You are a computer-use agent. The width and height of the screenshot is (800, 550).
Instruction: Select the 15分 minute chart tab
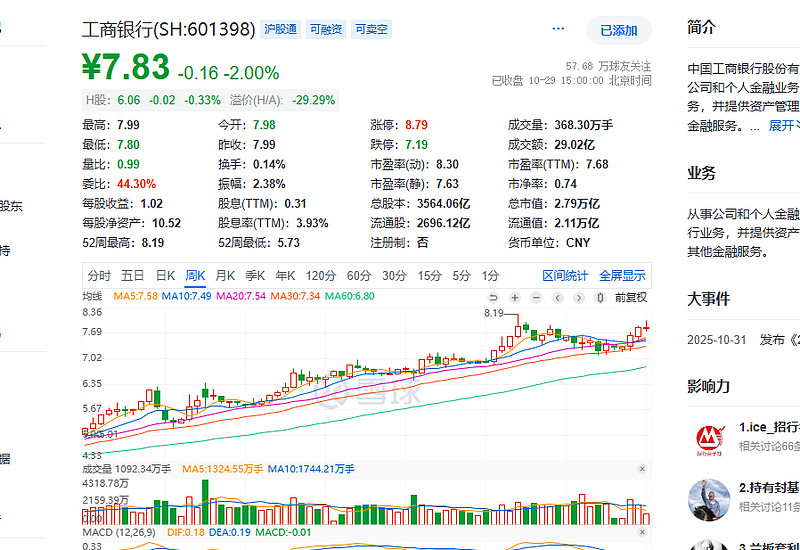pos(429,276)
